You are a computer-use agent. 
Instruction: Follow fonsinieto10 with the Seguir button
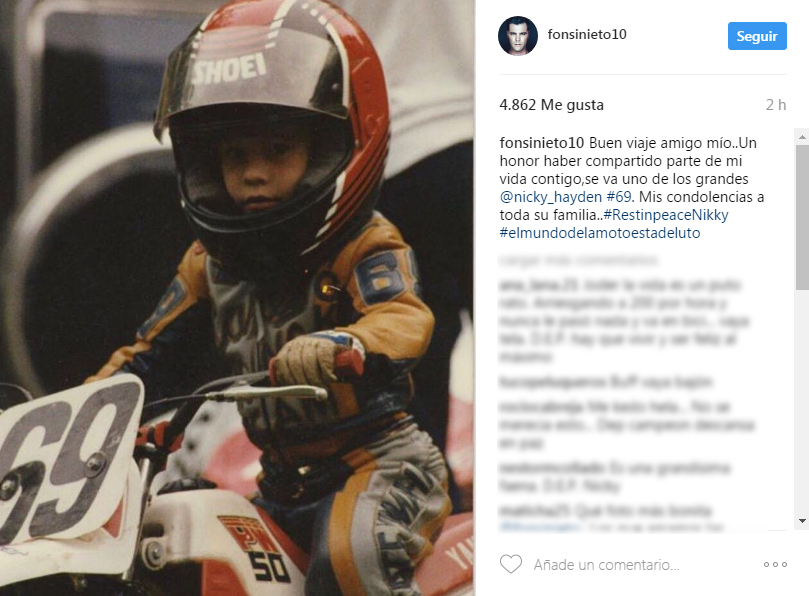(x=757, y=36)
